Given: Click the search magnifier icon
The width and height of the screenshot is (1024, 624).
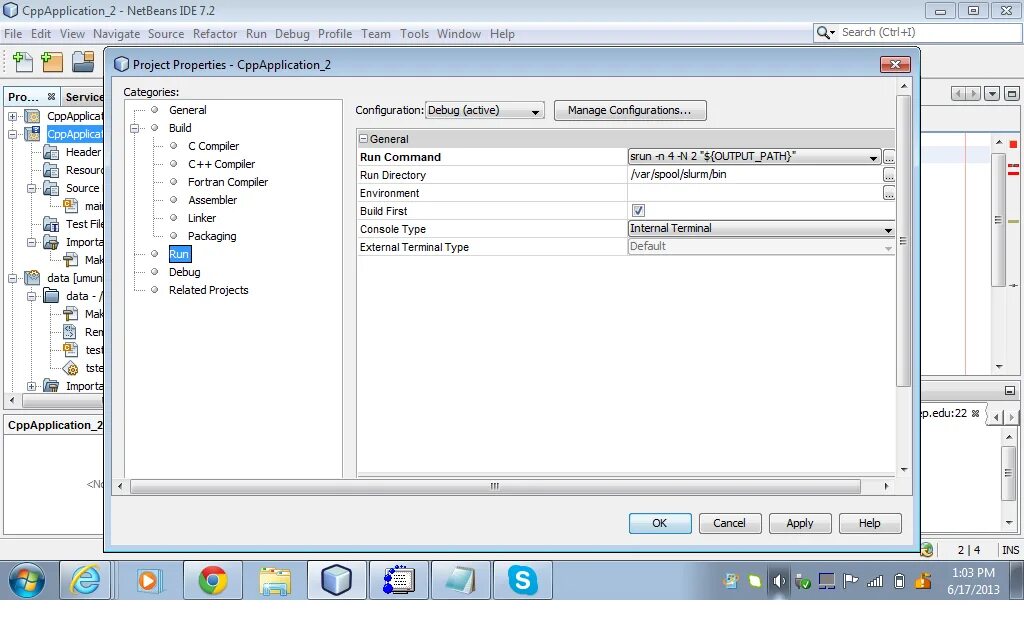Looking at the screenshot, I should pos(822,33).
